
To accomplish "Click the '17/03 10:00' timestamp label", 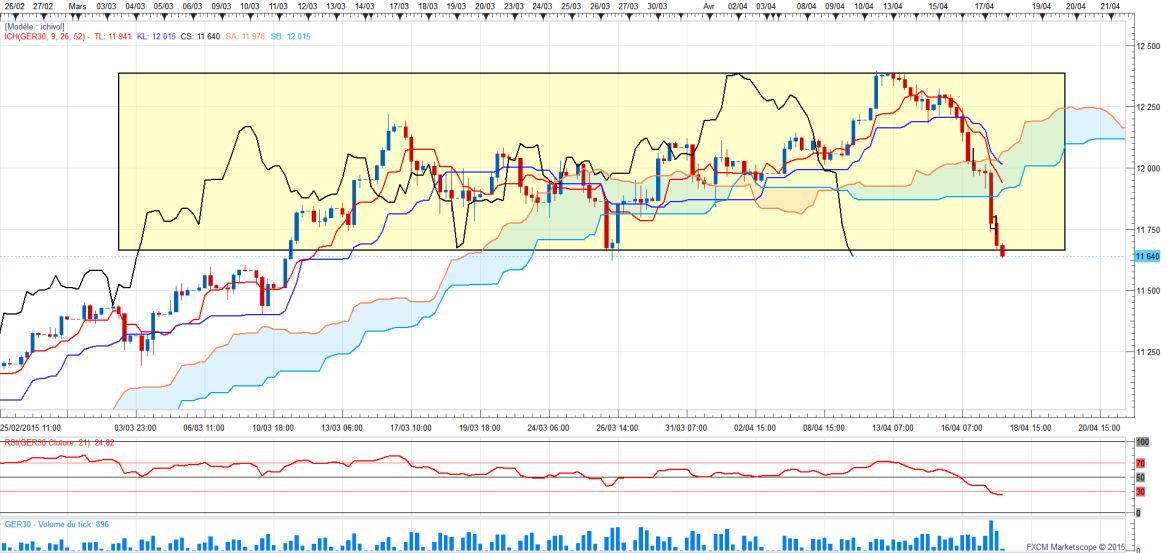I will tap(410, 428).
